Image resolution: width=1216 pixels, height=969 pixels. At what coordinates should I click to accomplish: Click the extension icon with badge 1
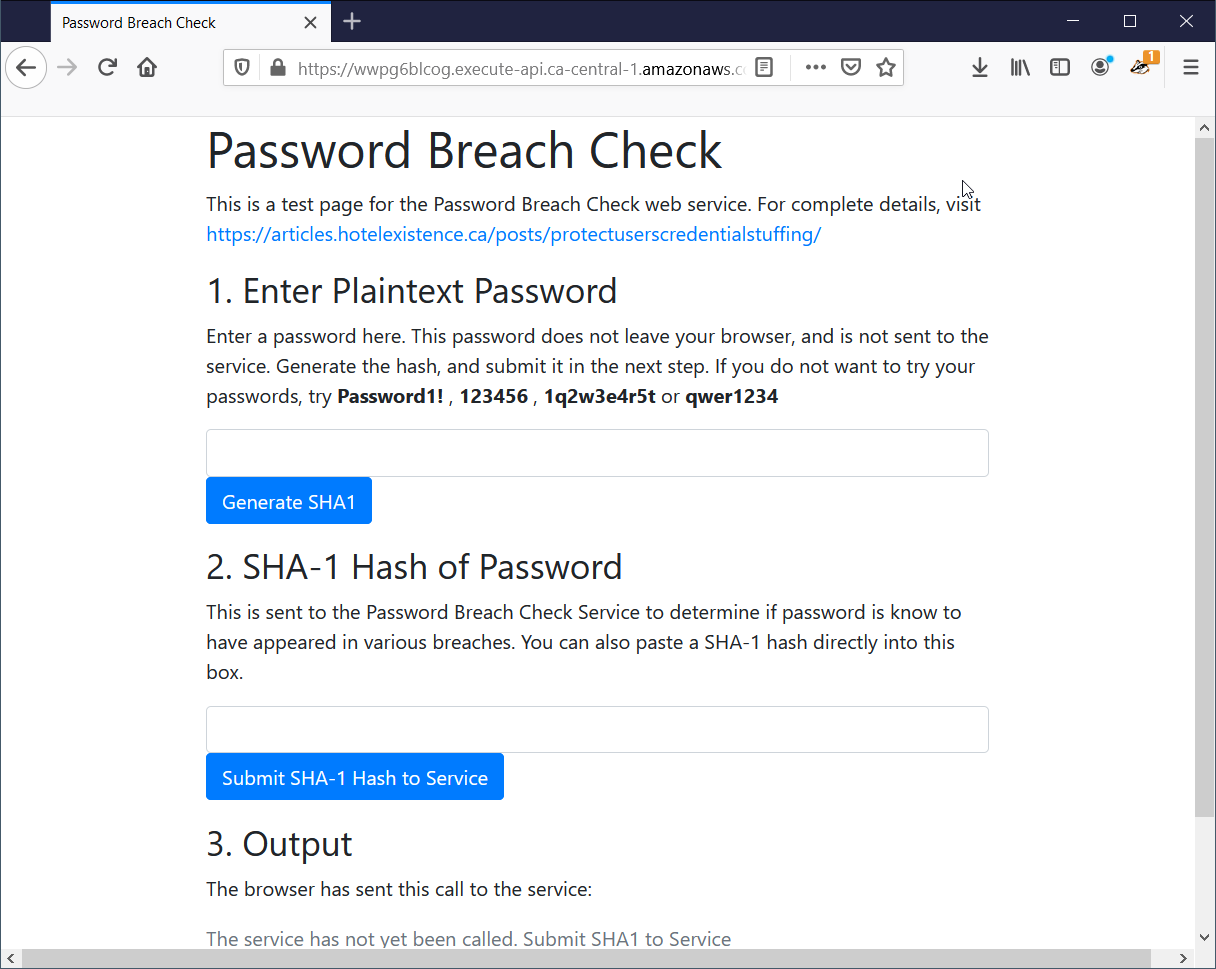tap(1141, 67)
